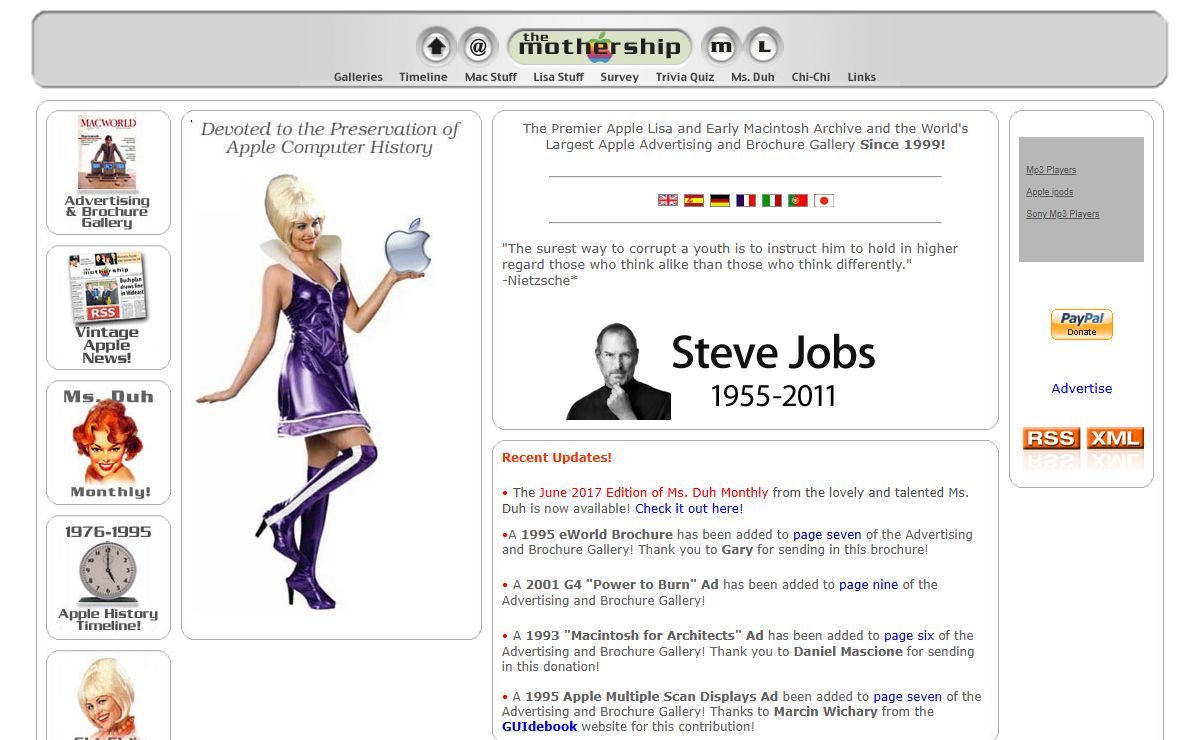Open the Trivia Quiz menu item
This screenshot has width=1200, height=740.
click(685, 77)
